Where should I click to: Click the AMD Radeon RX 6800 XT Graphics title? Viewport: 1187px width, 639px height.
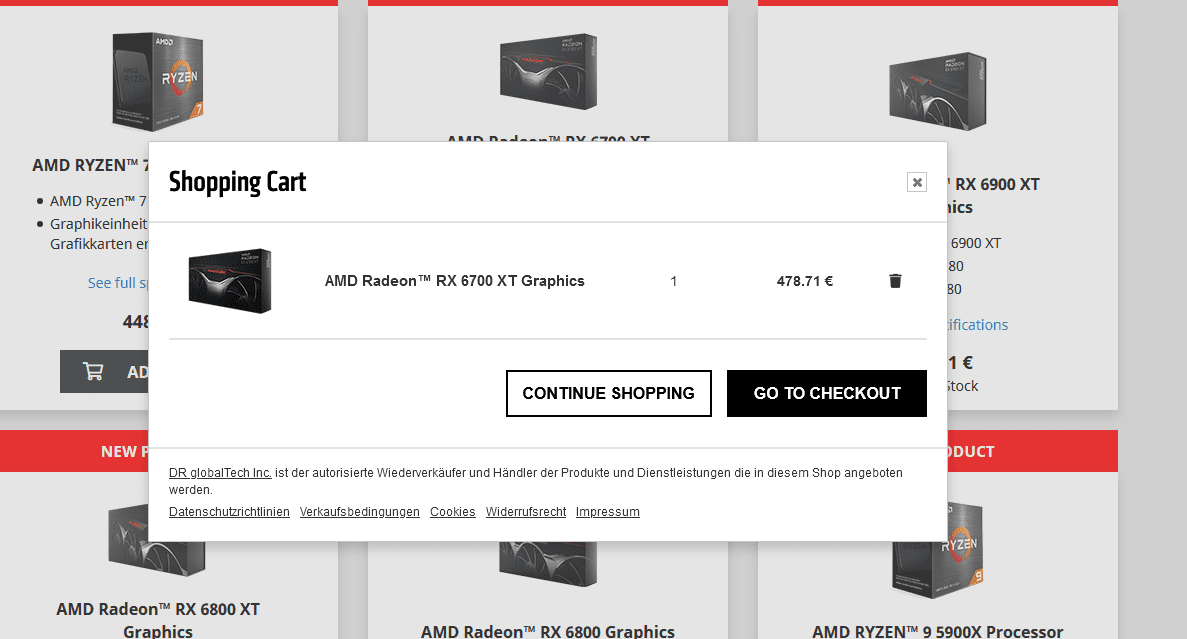(x=158, y=620)
